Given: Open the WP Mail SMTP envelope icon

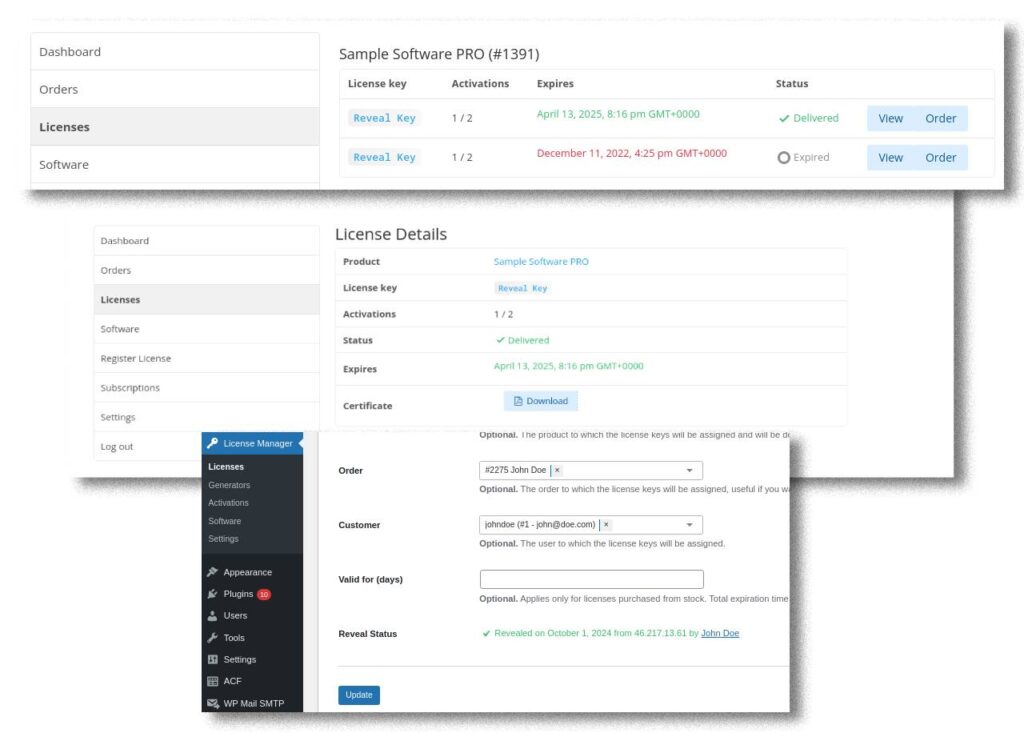Looking at the screenshot, I should click(213, 703).
